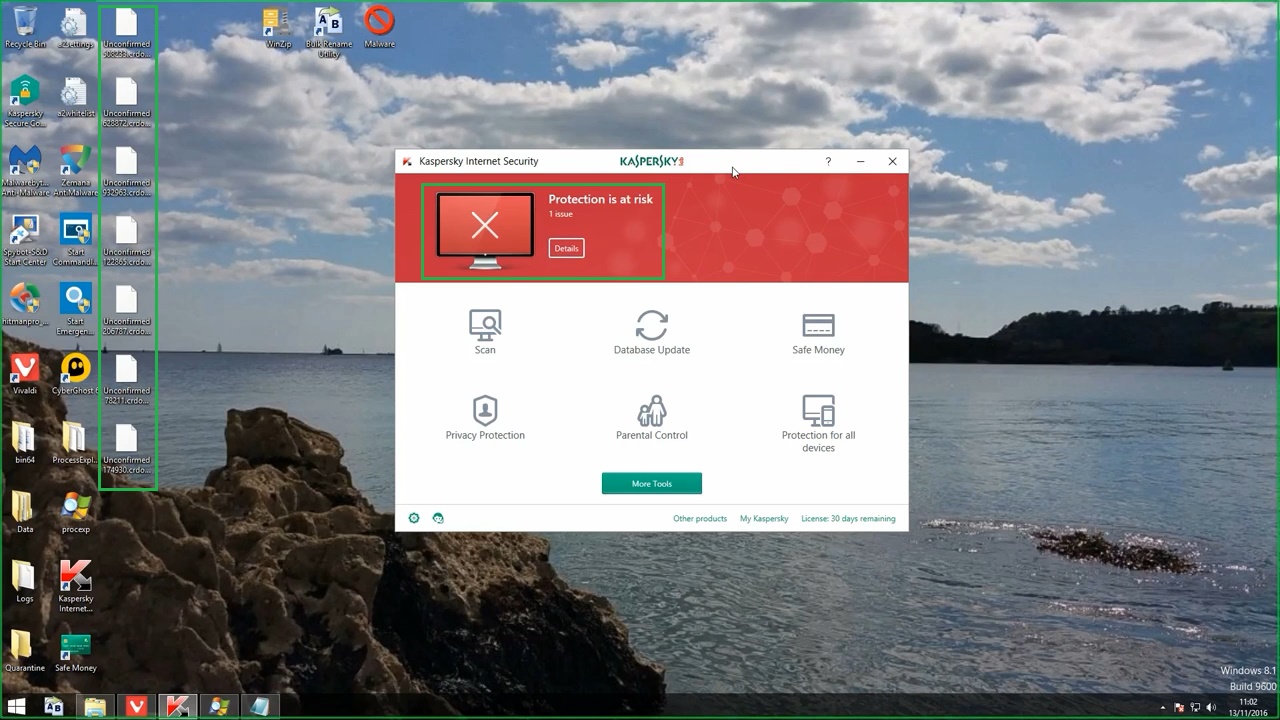The image size is (1280, 720).
Task: Select the hitmanpro desktop icon
Action: tap(25, 305)
